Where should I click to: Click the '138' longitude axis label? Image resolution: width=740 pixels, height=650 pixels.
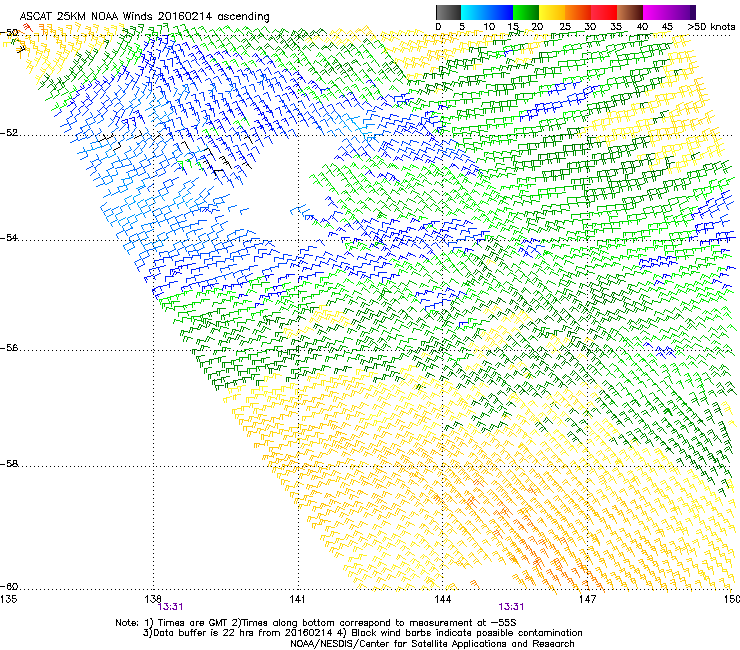coord(153,599)
